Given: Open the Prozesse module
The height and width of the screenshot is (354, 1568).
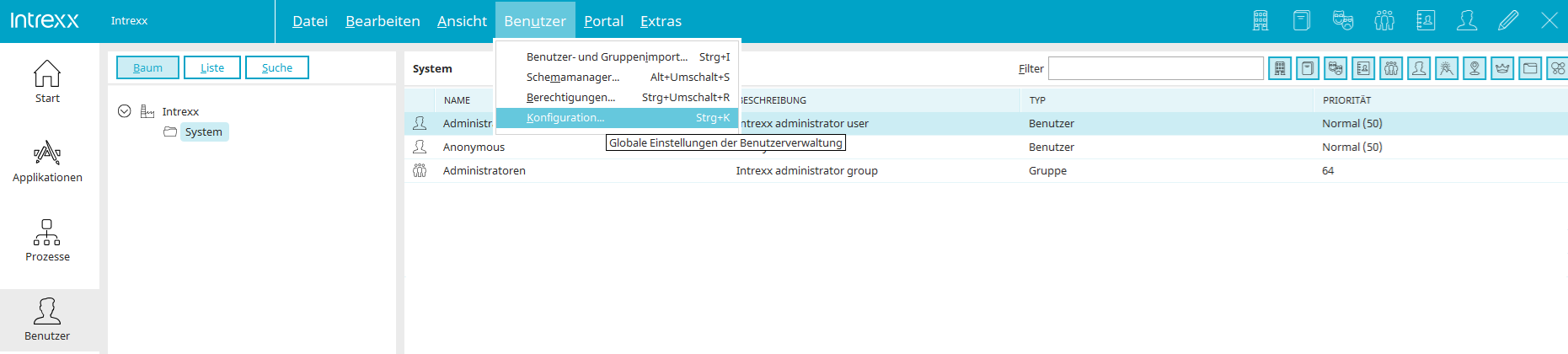Looking at the screenshot, I should (47, 240).
